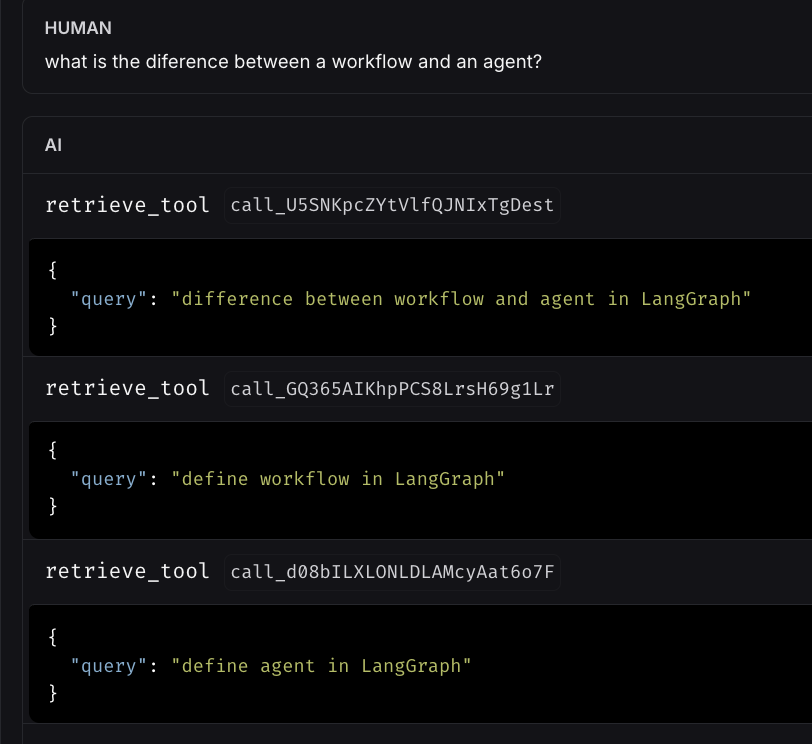Select retrieve_tool name beside call_d08bILXLONLDLAMcyAat6o7F
Viewport: 812px width, 744px height.
click(127, 571)
